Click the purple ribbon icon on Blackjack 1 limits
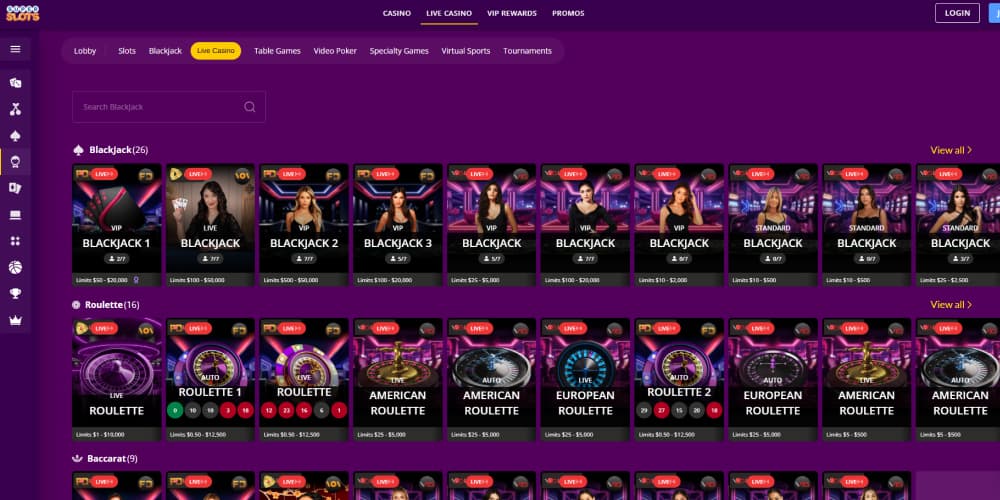This screenshot has width=1000, height=500. tap(135, 280)
